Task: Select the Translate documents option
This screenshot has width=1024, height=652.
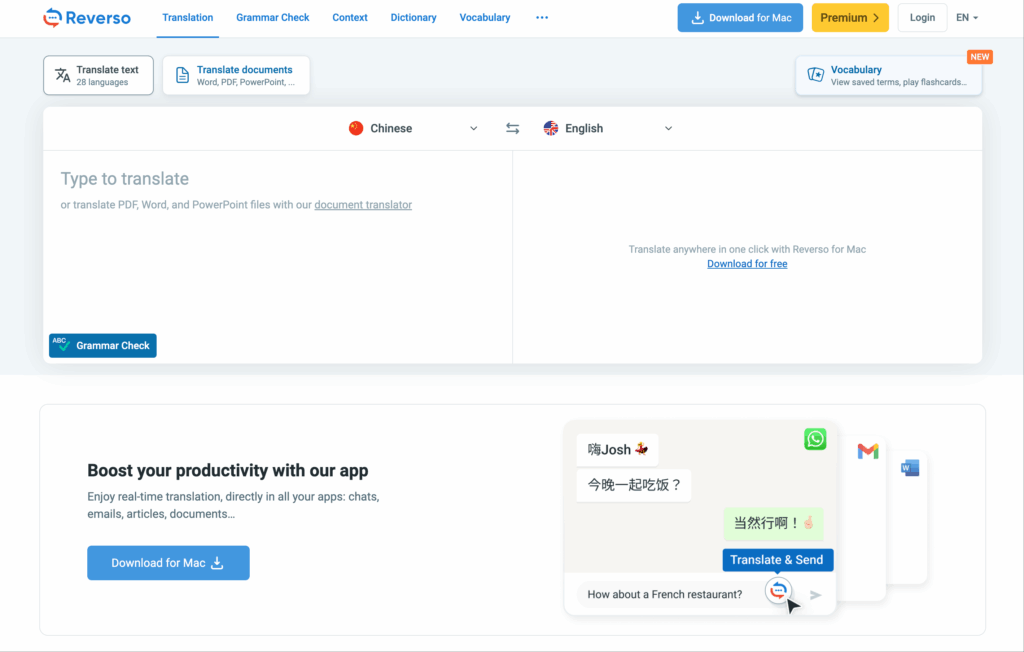Action: [x=236, y=76]
